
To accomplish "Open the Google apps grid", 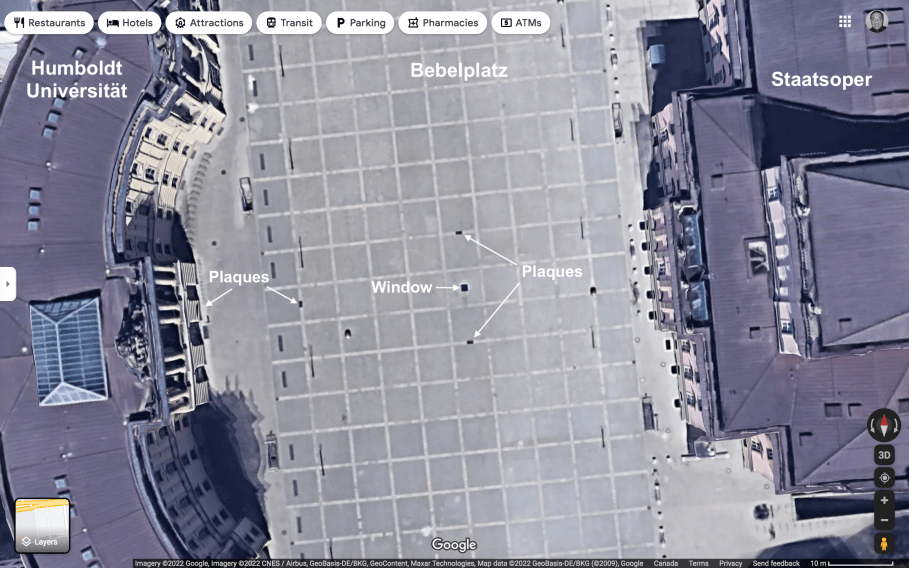I will pos(845,21).
